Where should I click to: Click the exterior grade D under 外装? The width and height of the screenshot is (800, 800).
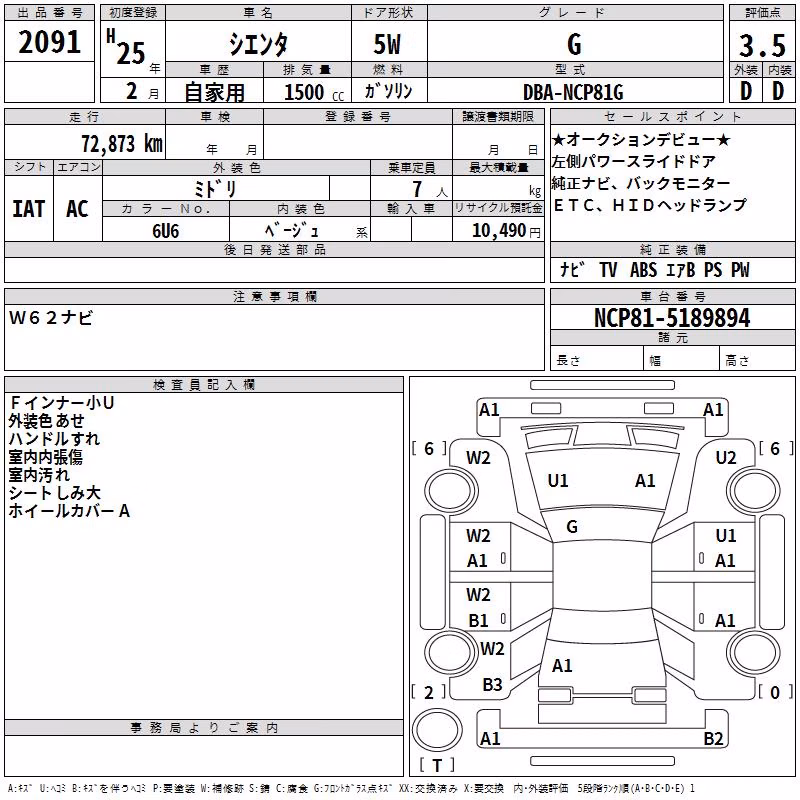(745, 91)
